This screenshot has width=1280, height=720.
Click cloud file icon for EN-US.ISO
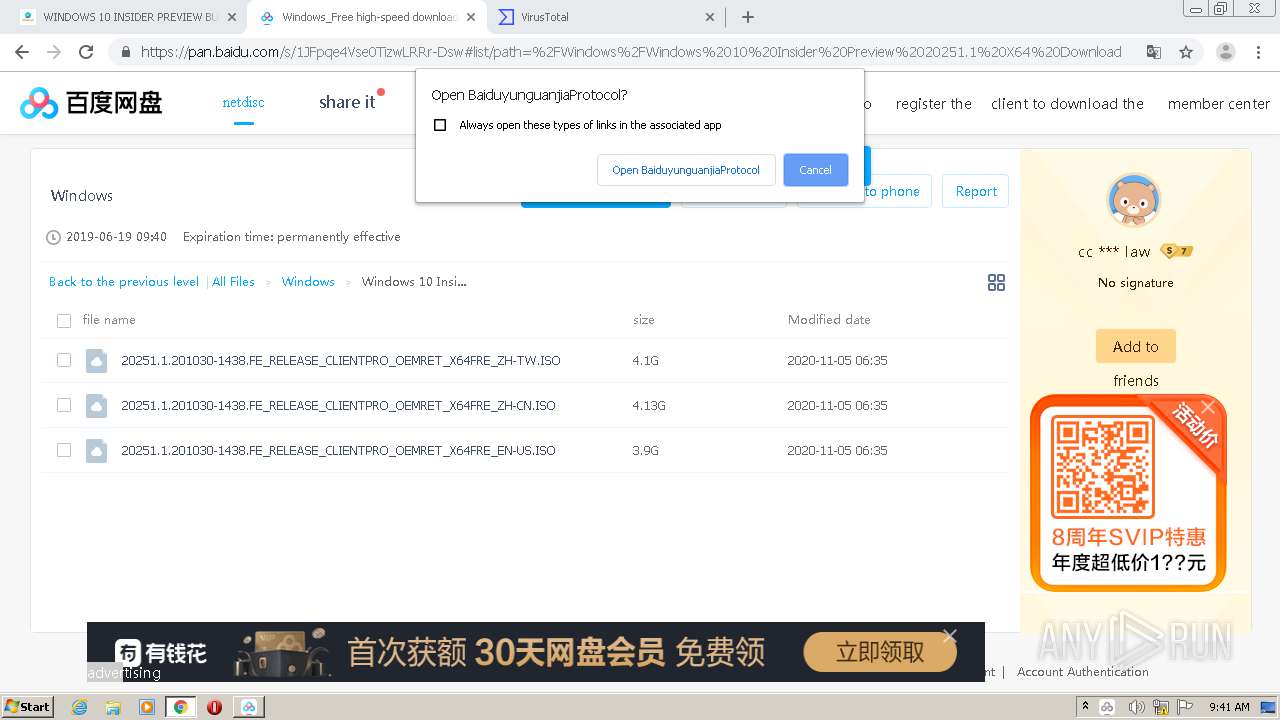tap(96, 450)
